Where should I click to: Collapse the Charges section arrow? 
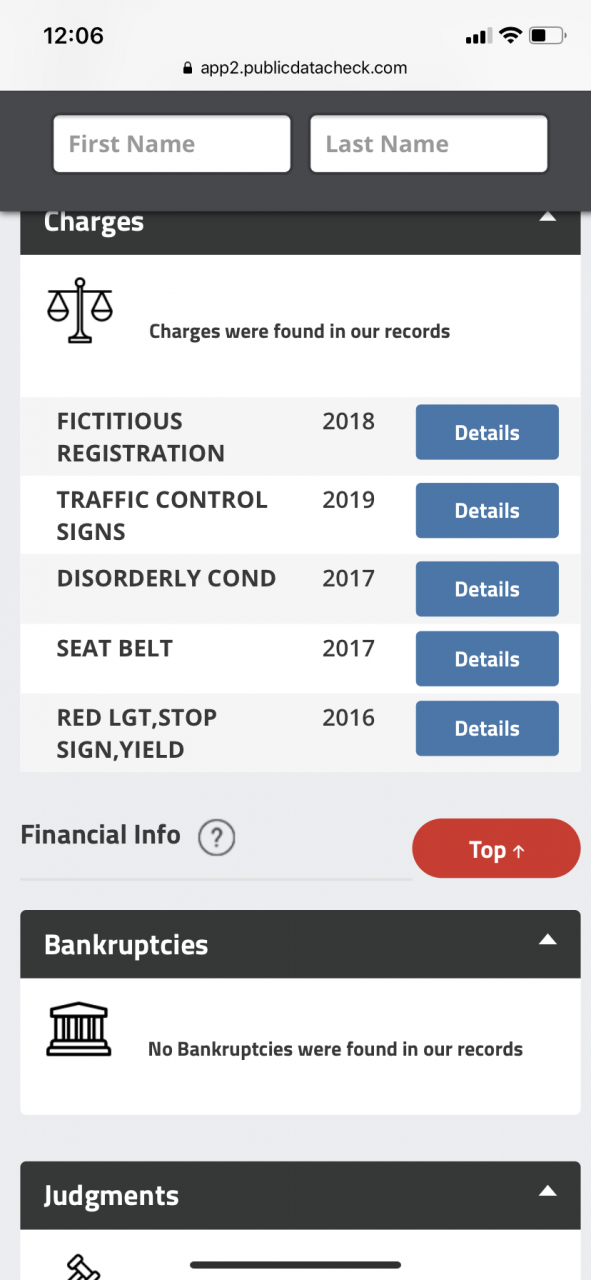[x=547, y=216]
